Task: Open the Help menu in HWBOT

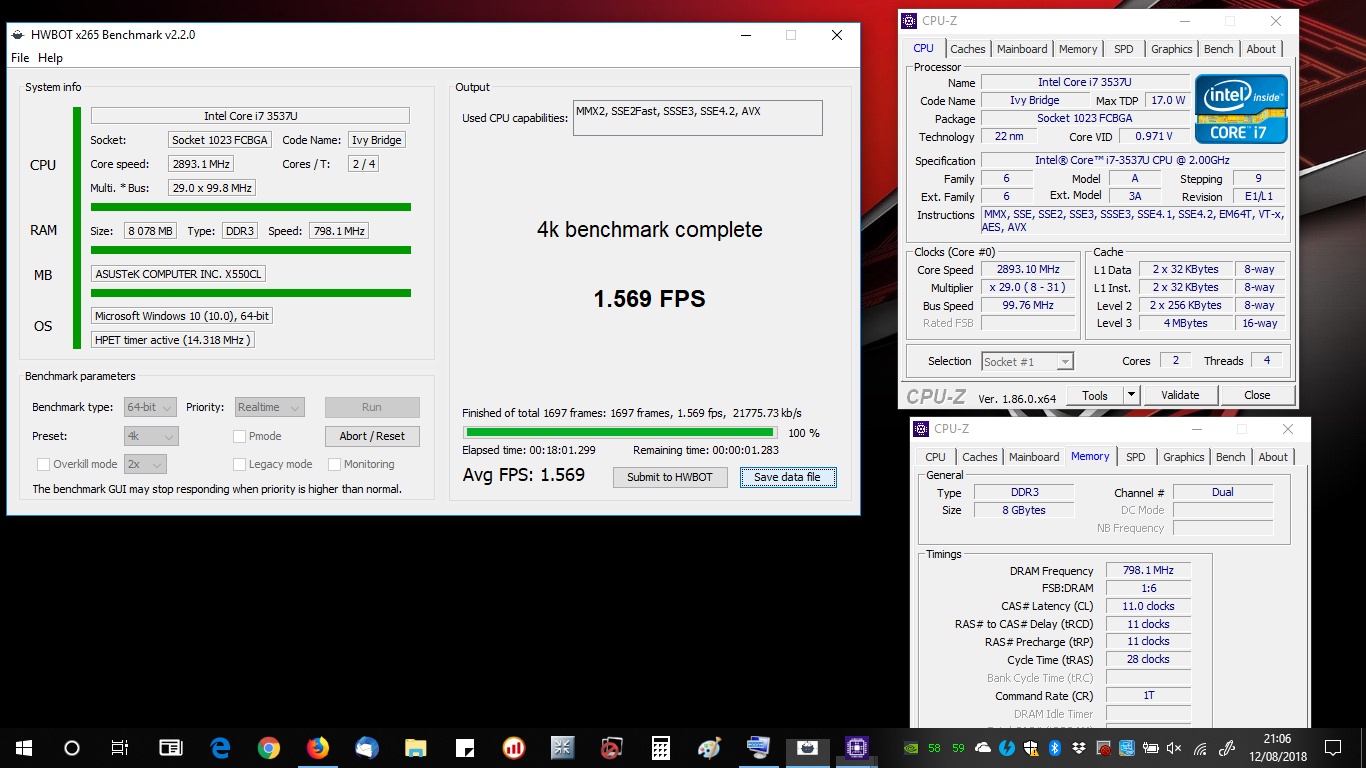Action: tap(50, 58)
